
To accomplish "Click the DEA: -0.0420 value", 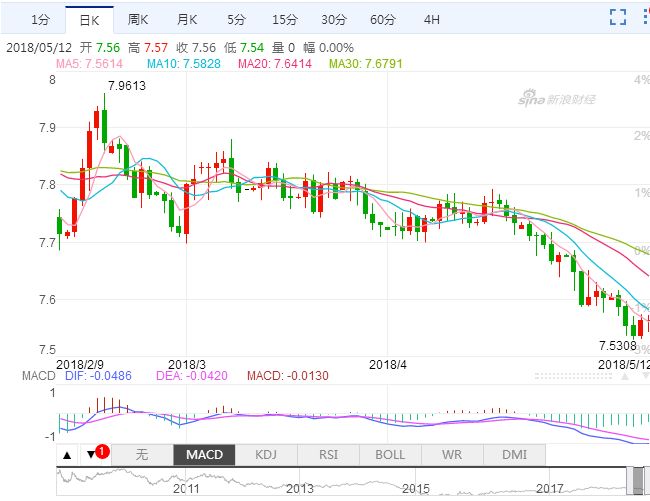I will (192, 376).
